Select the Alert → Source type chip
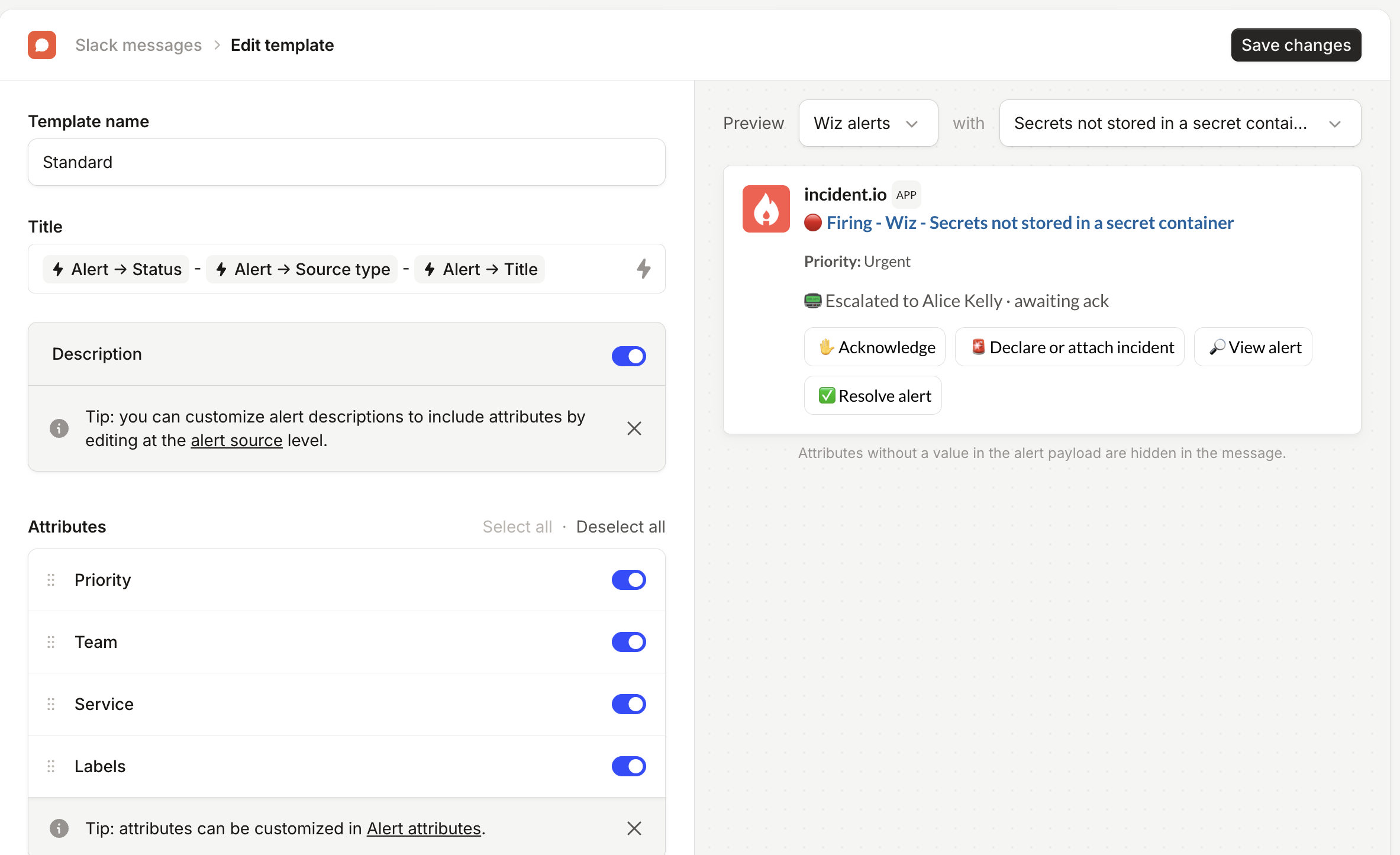 [x=302, y=269]
